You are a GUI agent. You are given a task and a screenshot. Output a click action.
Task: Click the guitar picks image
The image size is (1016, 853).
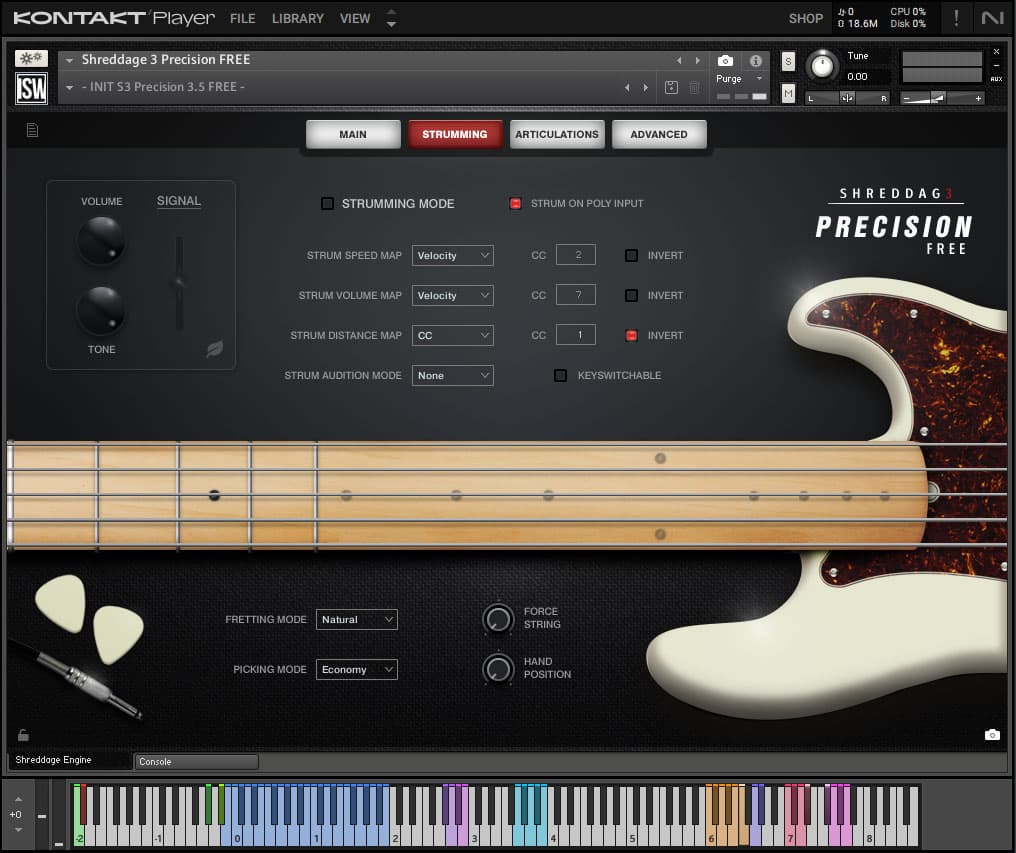coord(89,619)
